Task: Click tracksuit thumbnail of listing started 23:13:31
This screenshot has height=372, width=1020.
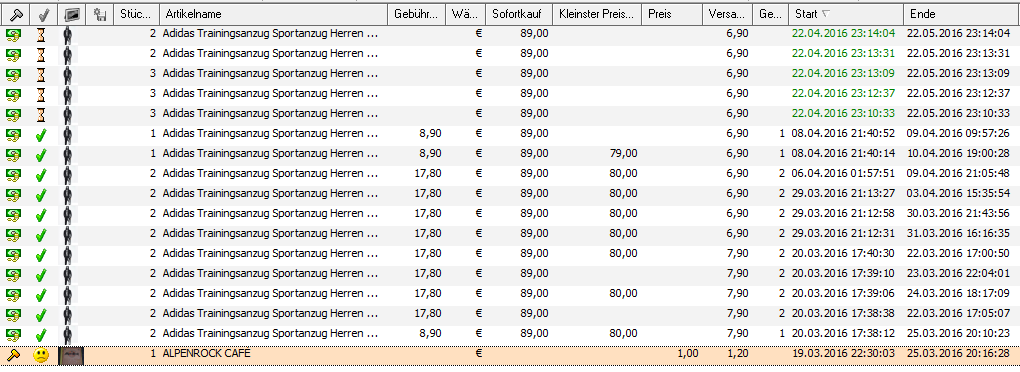Action: click(x=68, y=55)
